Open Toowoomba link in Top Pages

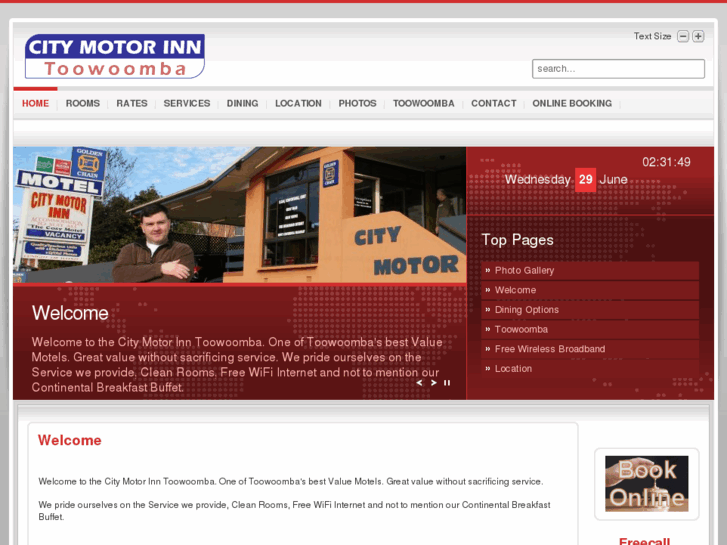(x=590, y=329)
